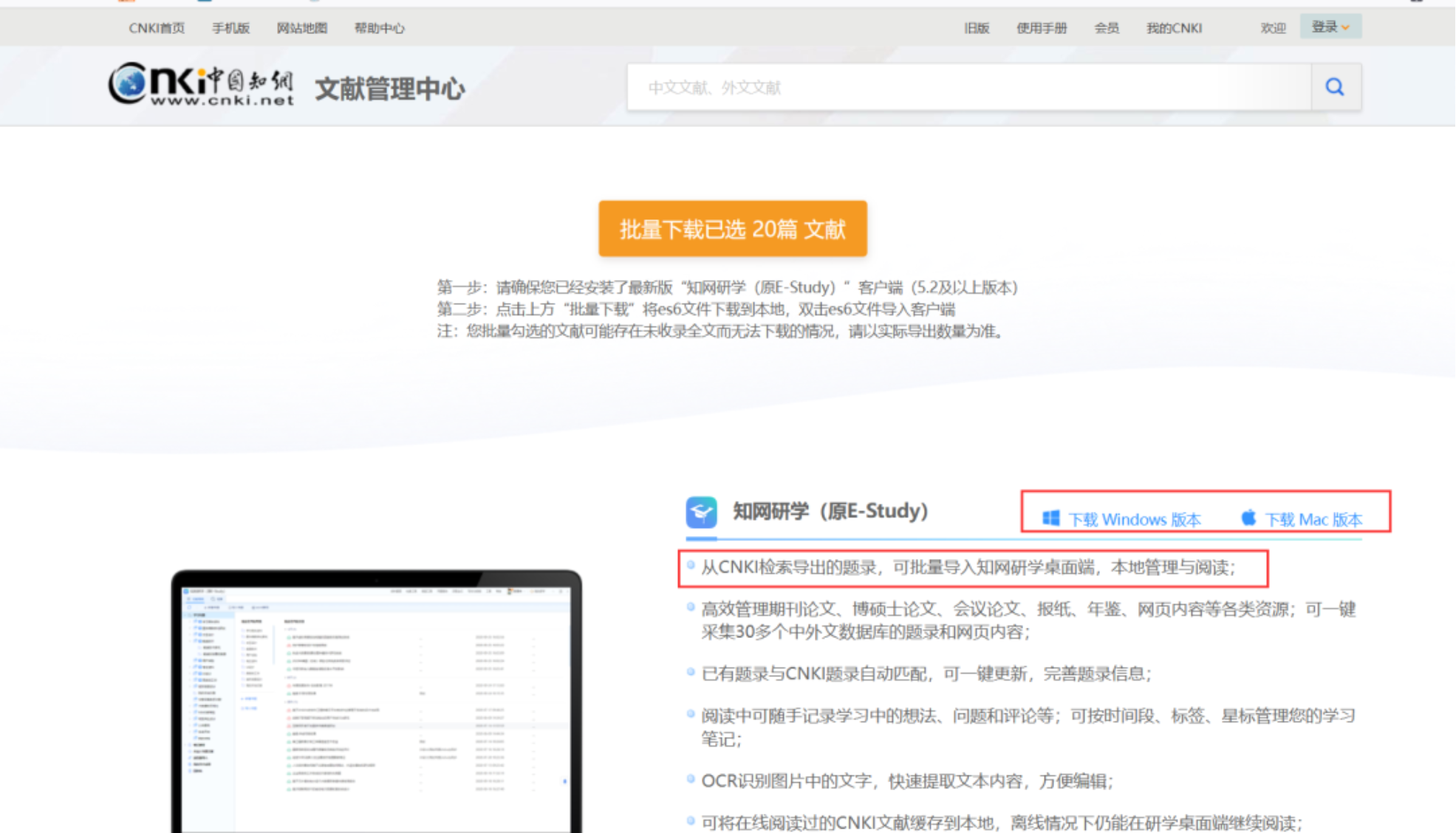Click the Windows logo icon
Screen dimensions: 1456x833
point(1050,518)
